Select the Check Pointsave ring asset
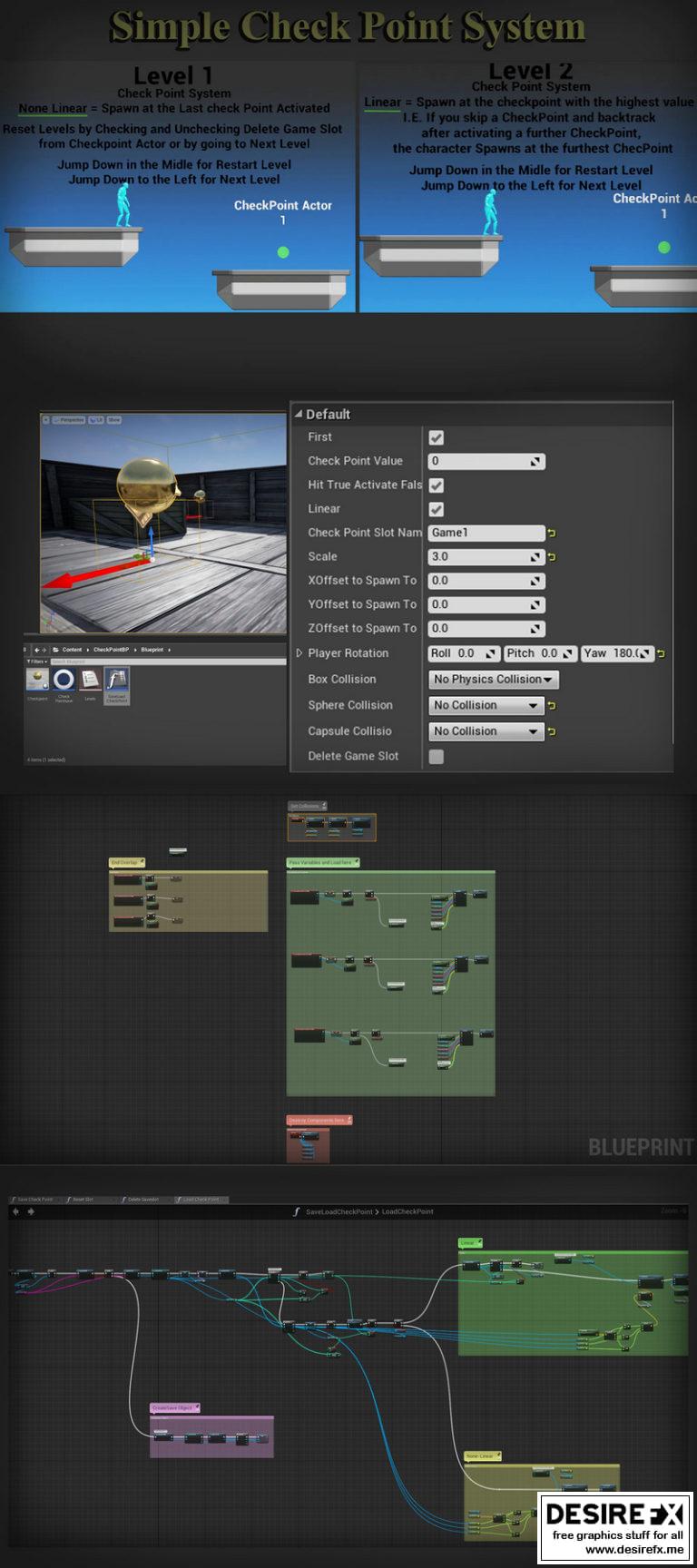This screenshot has width=697, height=1568. pos(64,681)
